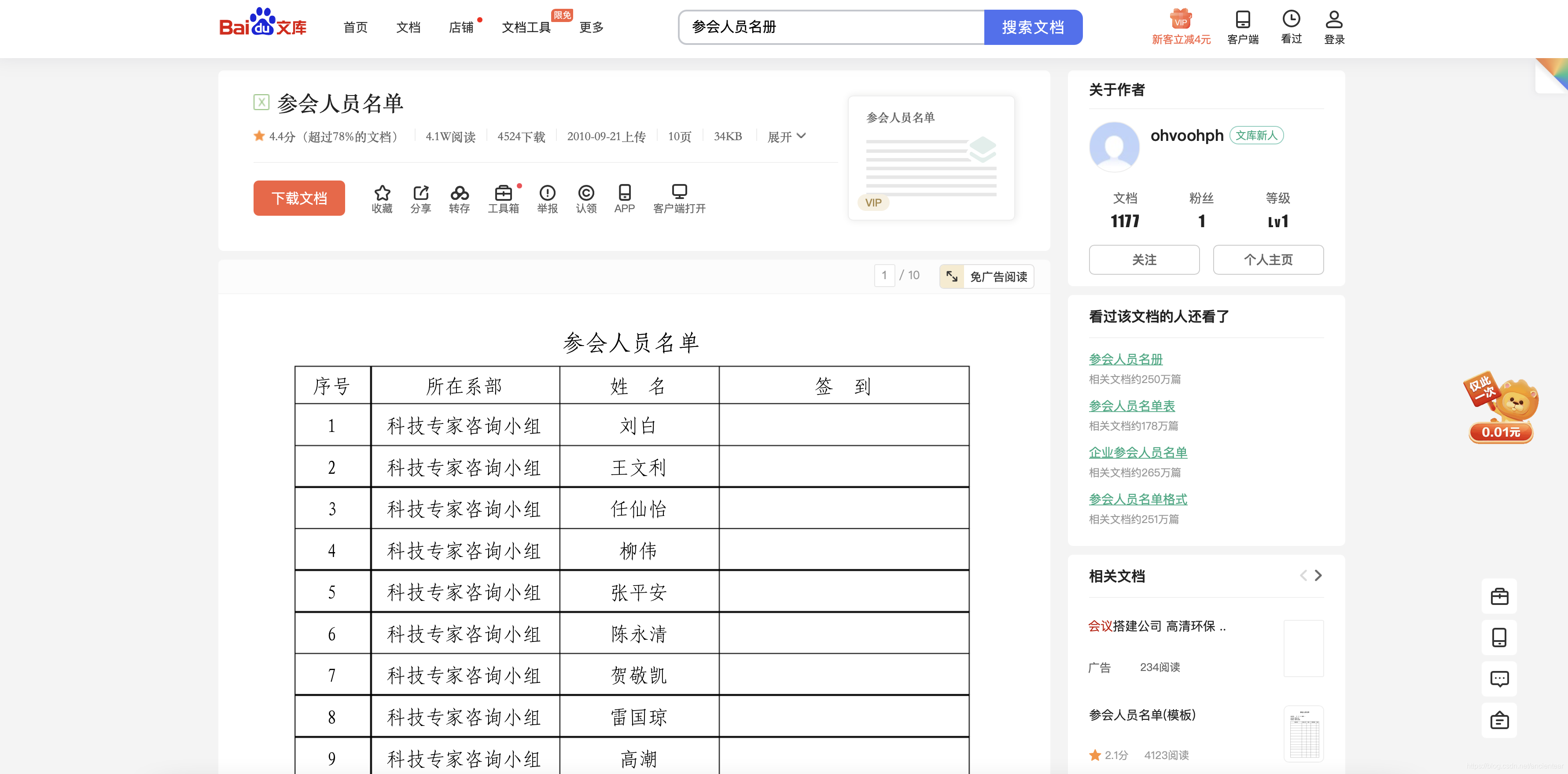Click the VIP gift 新客立减4元 icon
This screenshot has width=1568, height=774.
[x=1181, y=27]
